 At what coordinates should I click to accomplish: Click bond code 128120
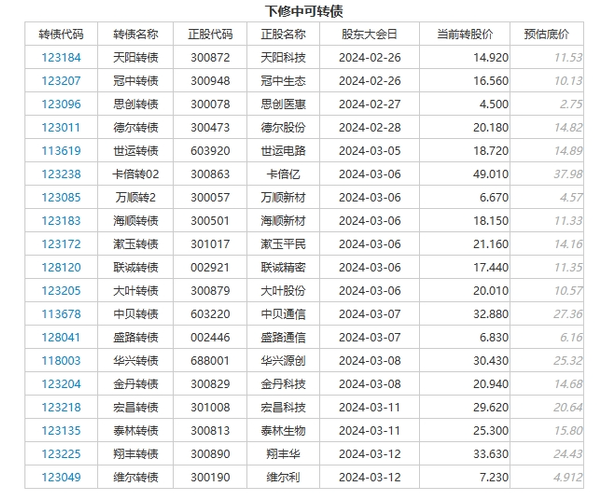(x=61, y=267)
